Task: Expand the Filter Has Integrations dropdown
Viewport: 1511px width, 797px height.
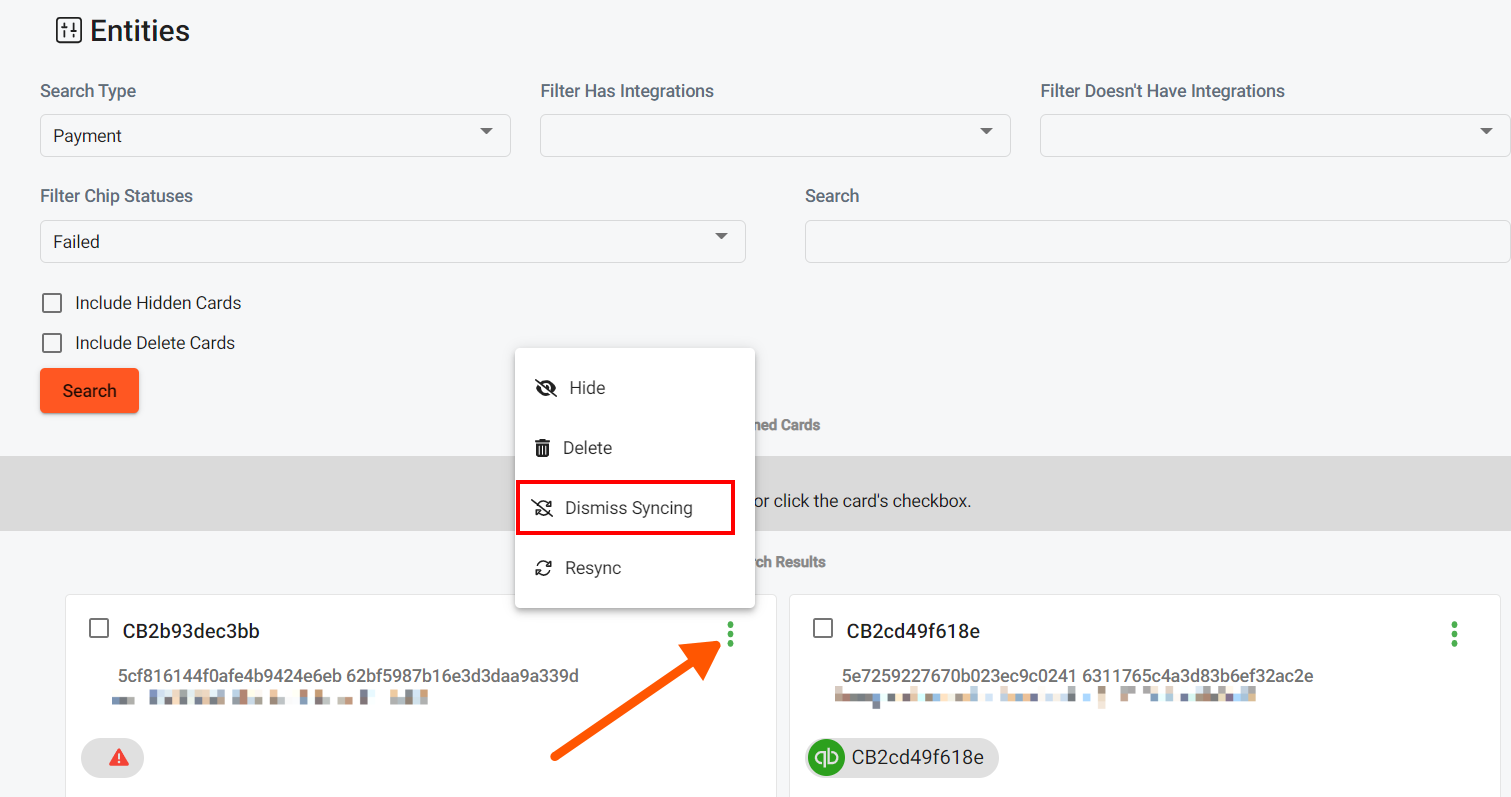Action: tap(775, 135)
